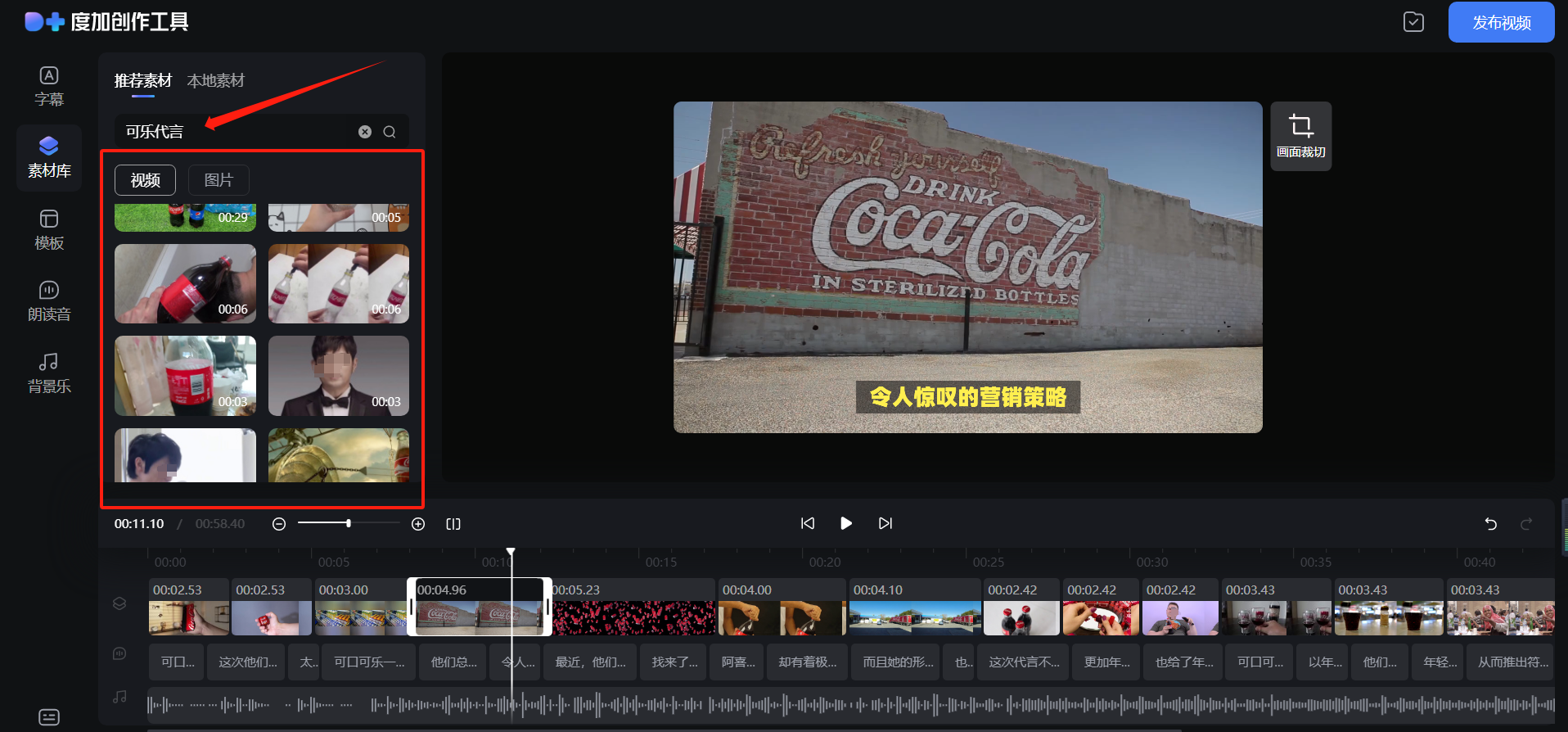The width and height of the screenshot is (1568, 732).
Task: Choose the 00:03 cola bottle close-up thumbnail
Action: coord(185,376)
